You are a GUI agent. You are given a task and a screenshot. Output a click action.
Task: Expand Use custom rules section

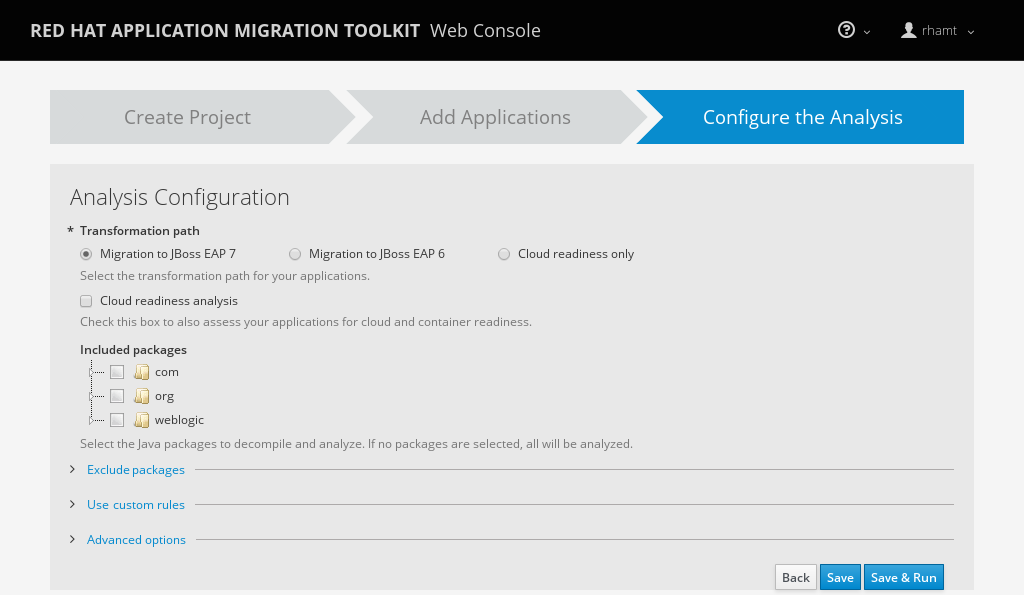135,505
